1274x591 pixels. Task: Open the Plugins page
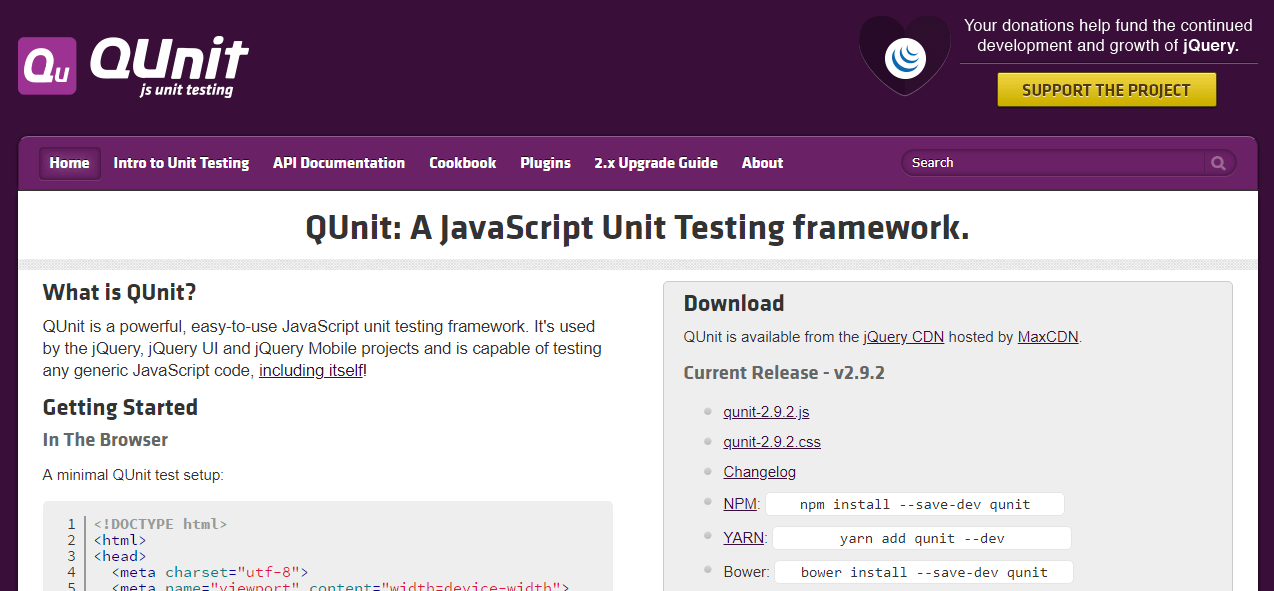tap(545, 162)
